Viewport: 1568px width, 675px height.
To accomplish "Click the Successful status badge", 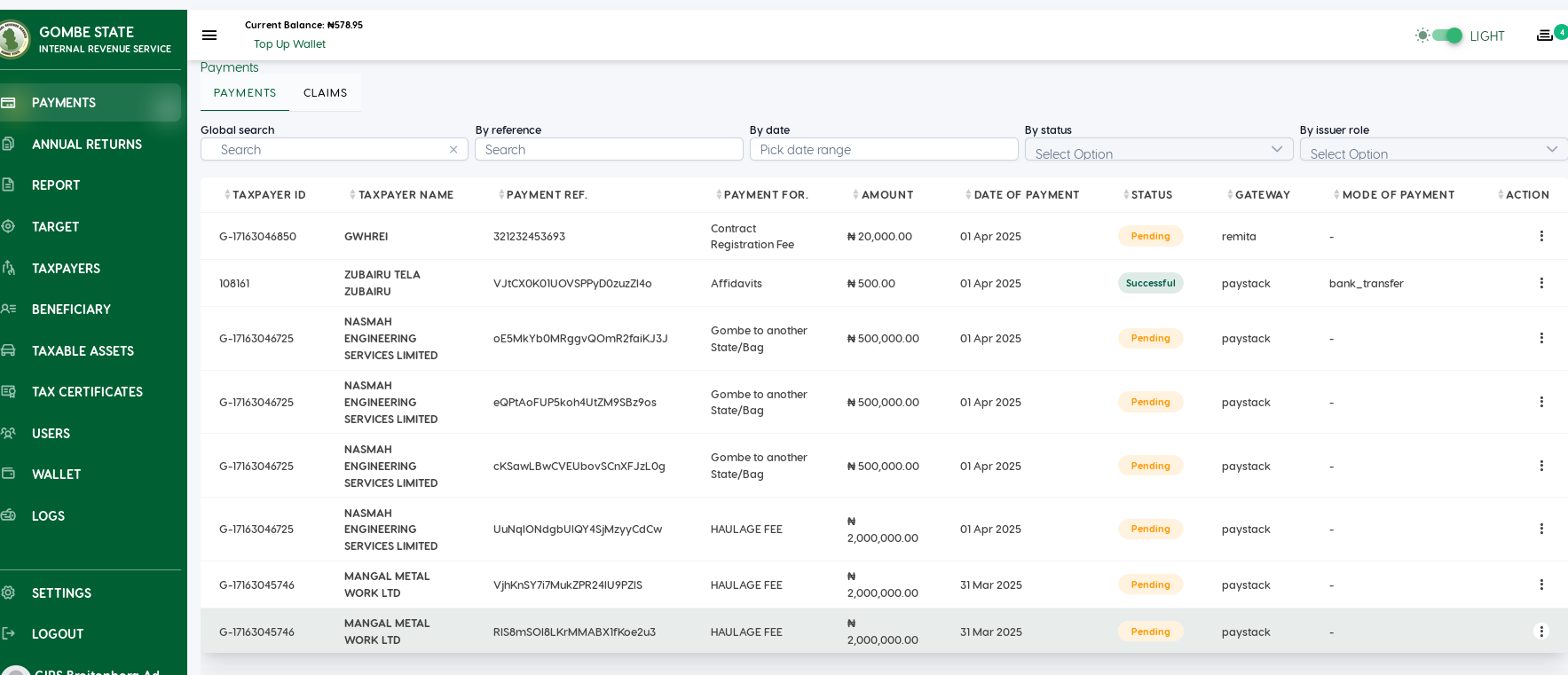I will tap(1150, 283).
